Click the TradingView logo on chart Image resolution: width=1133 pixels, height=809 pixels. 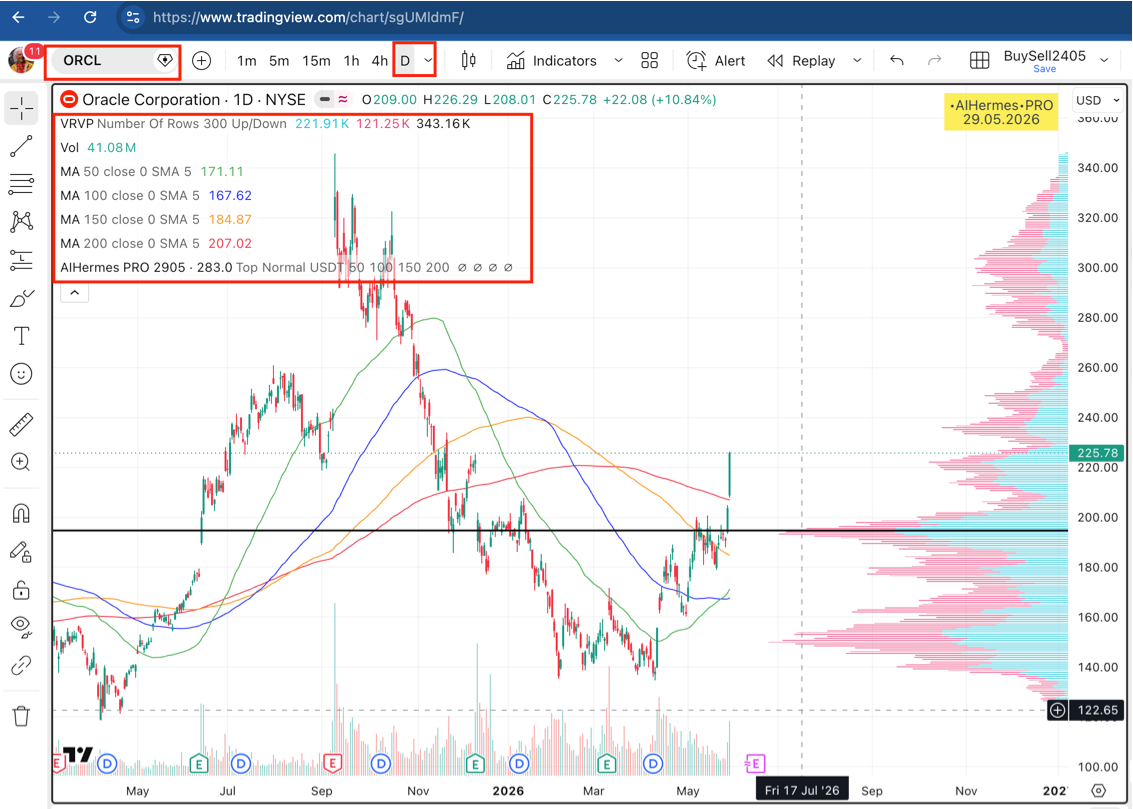click(x=78, y=755)
